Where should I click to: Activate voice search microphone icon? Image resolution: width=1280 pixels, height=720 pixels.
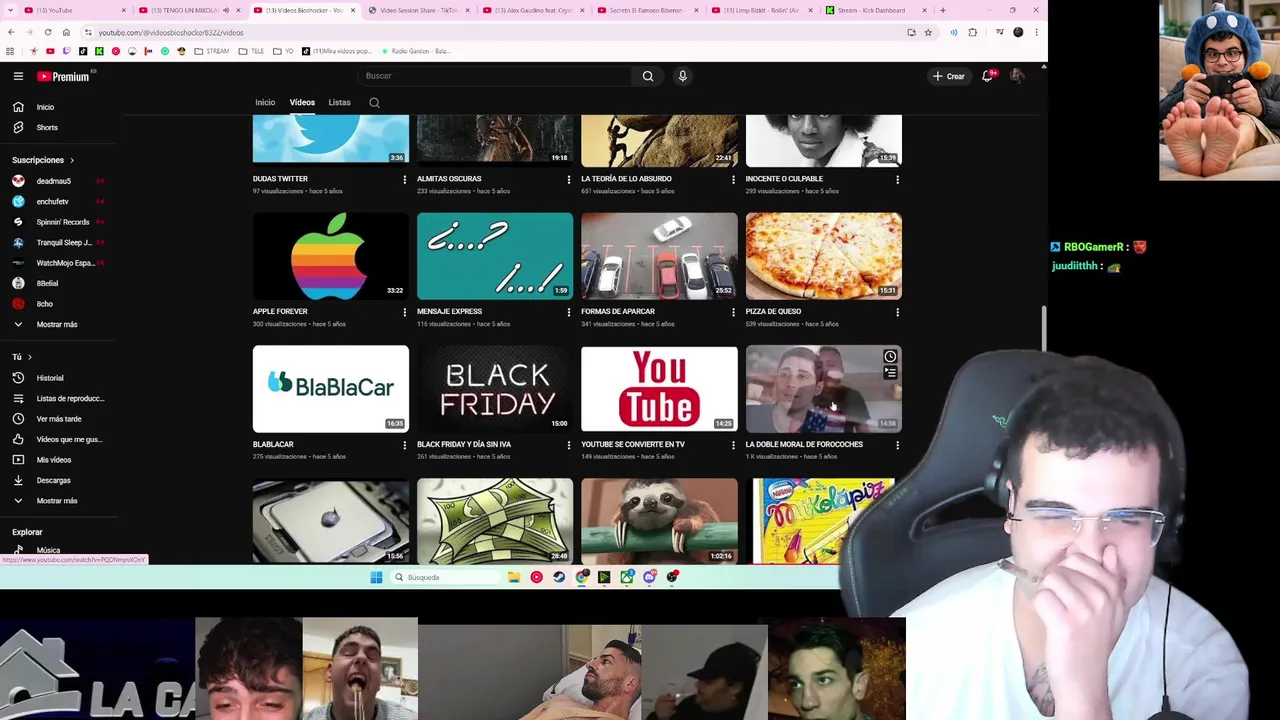click(x=682, y=76)
